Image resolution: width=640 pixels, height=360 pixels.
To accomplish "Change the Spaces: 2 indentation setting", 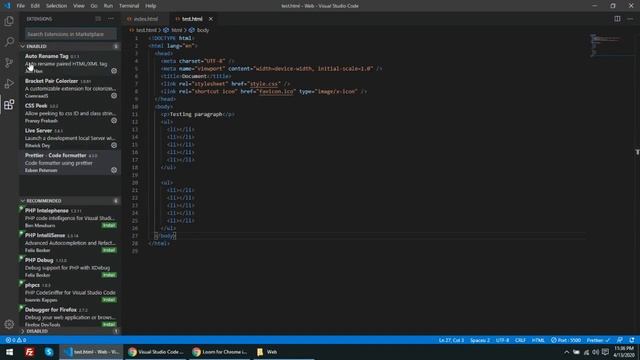I will (x=480, y=340).
